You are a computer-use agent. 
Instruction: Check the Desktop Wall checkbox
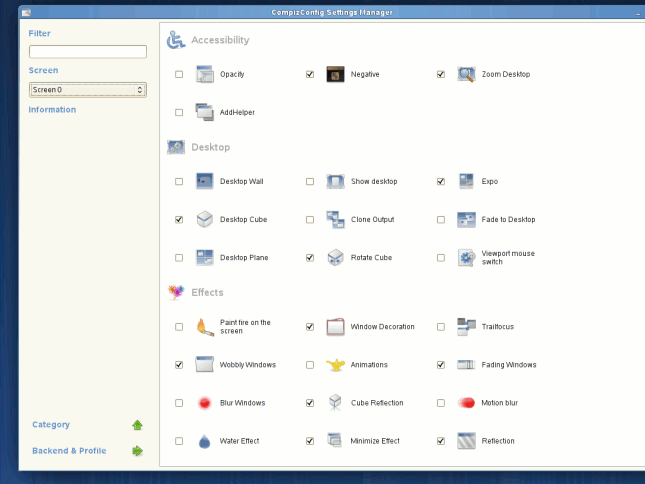[x=179, y=181]
